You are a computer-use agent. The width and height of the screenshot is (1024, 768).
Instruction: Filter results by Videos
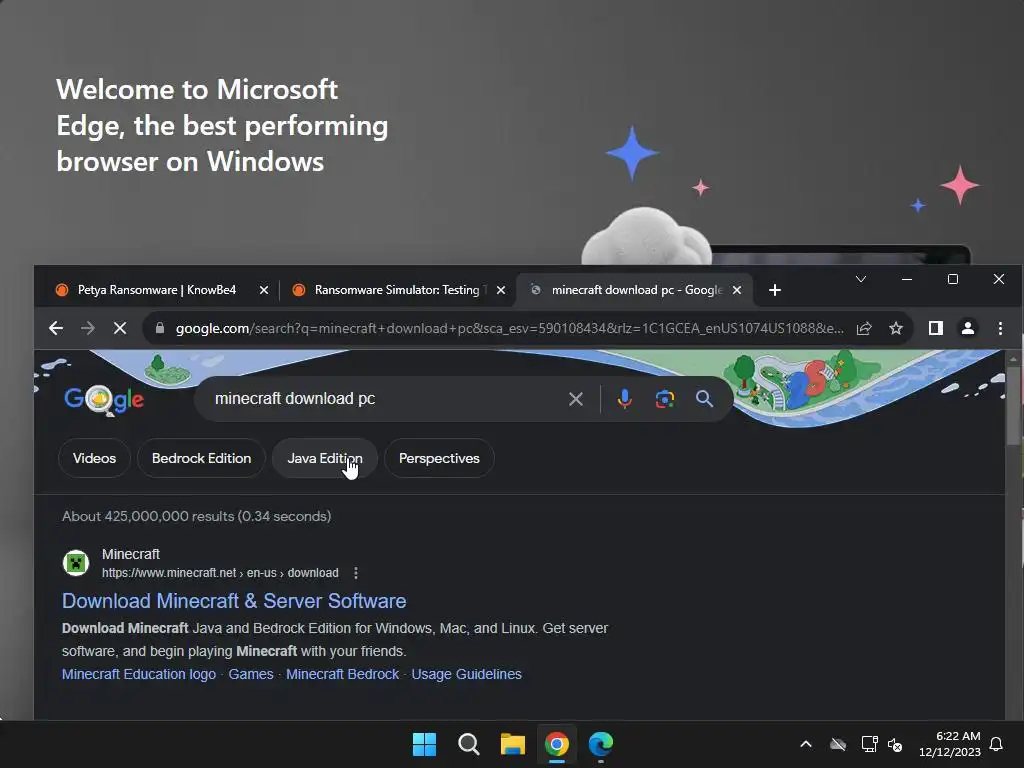coord(94,458)
